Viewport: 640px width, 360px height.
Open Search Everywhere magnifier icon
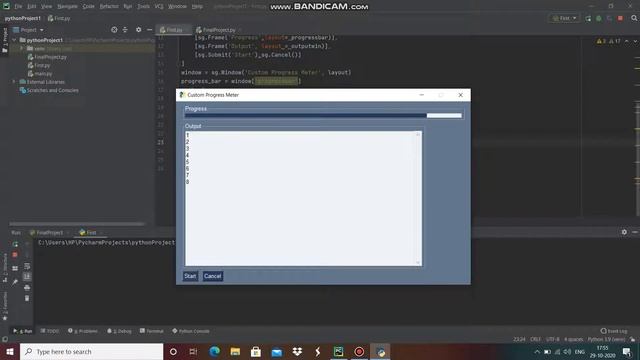[634, 18]
